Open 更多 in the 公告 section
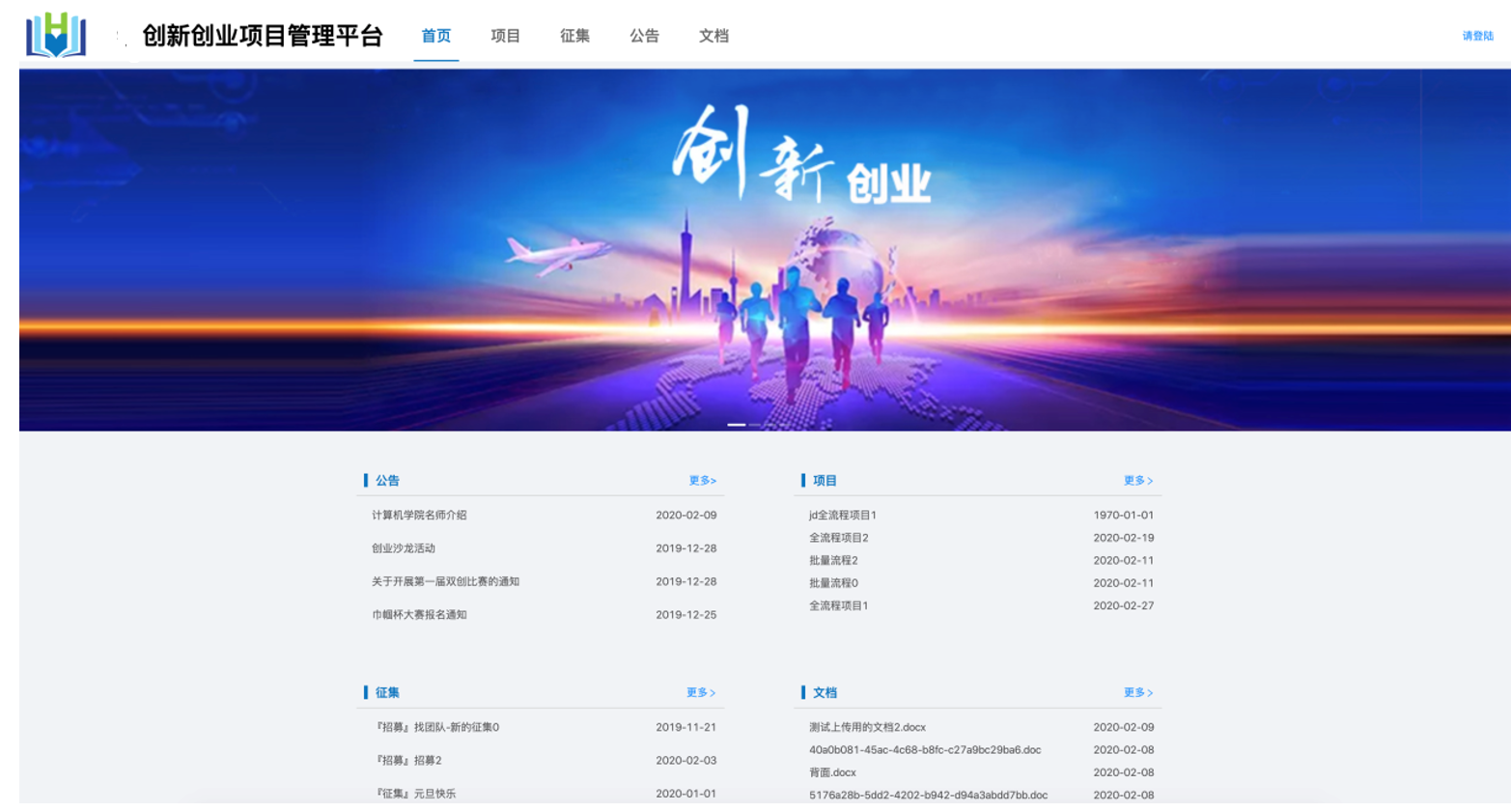1511x812 pixels. (702, 480)
